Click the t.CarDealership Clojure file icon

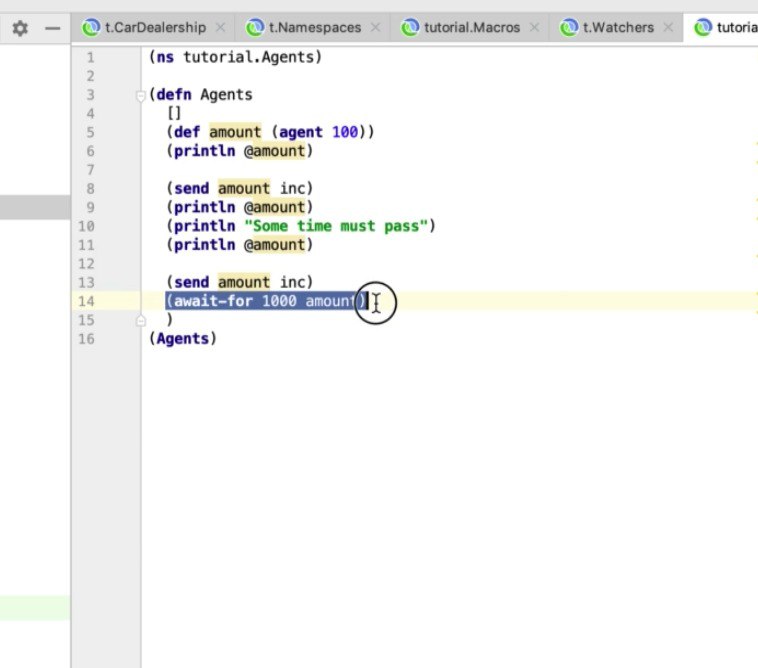click(91, 28)
